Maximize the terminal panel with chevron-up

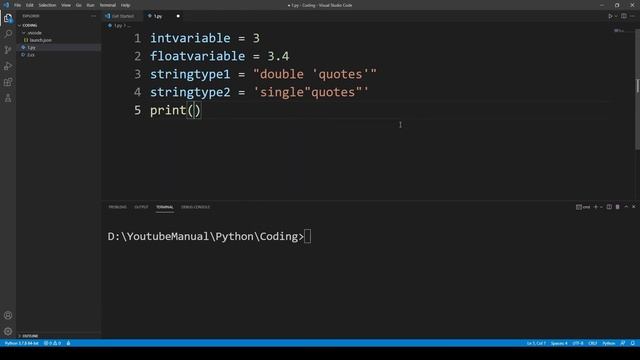pyautogui.click(x=626, y=207)
